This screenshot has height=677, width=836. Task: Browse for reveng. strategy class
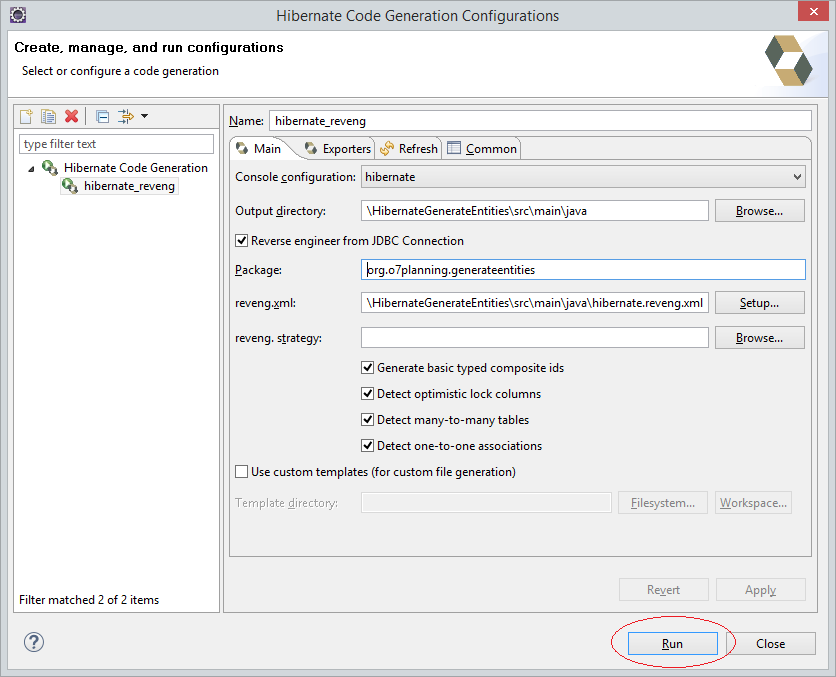pyautogui.click(x=759, y=338)
